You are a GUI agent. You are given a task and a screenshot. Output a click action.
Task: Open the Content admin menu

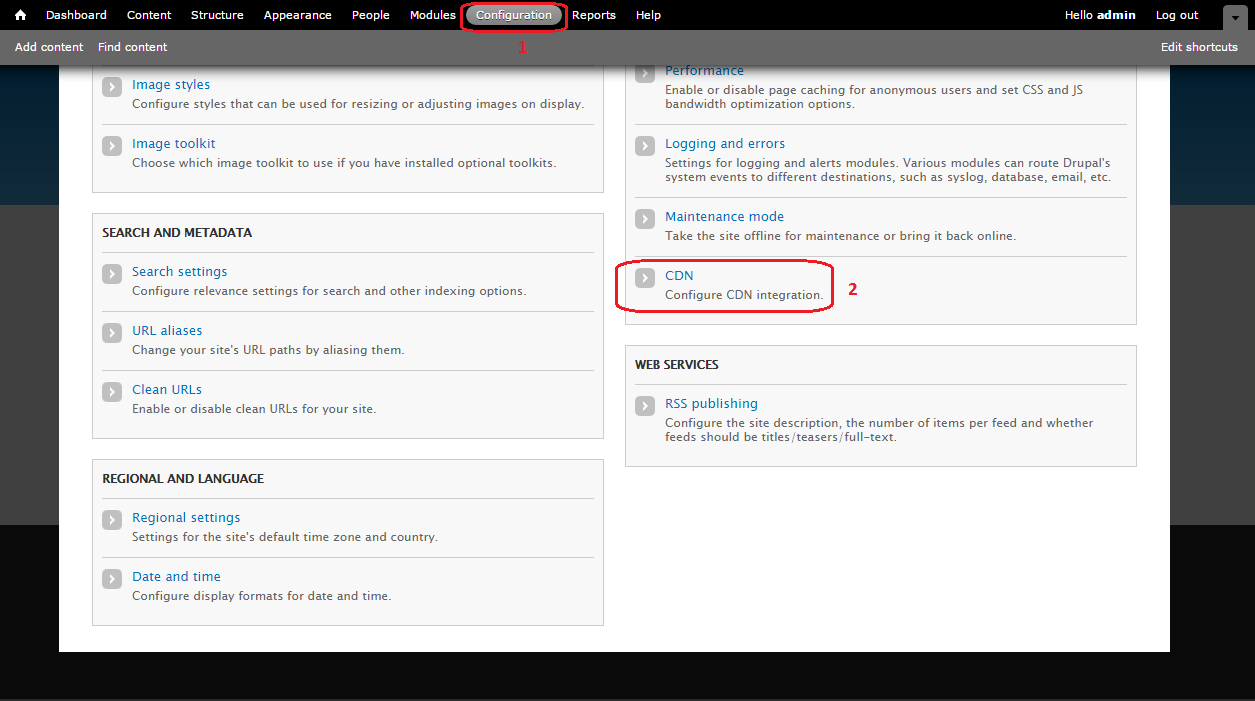(149, 15)
